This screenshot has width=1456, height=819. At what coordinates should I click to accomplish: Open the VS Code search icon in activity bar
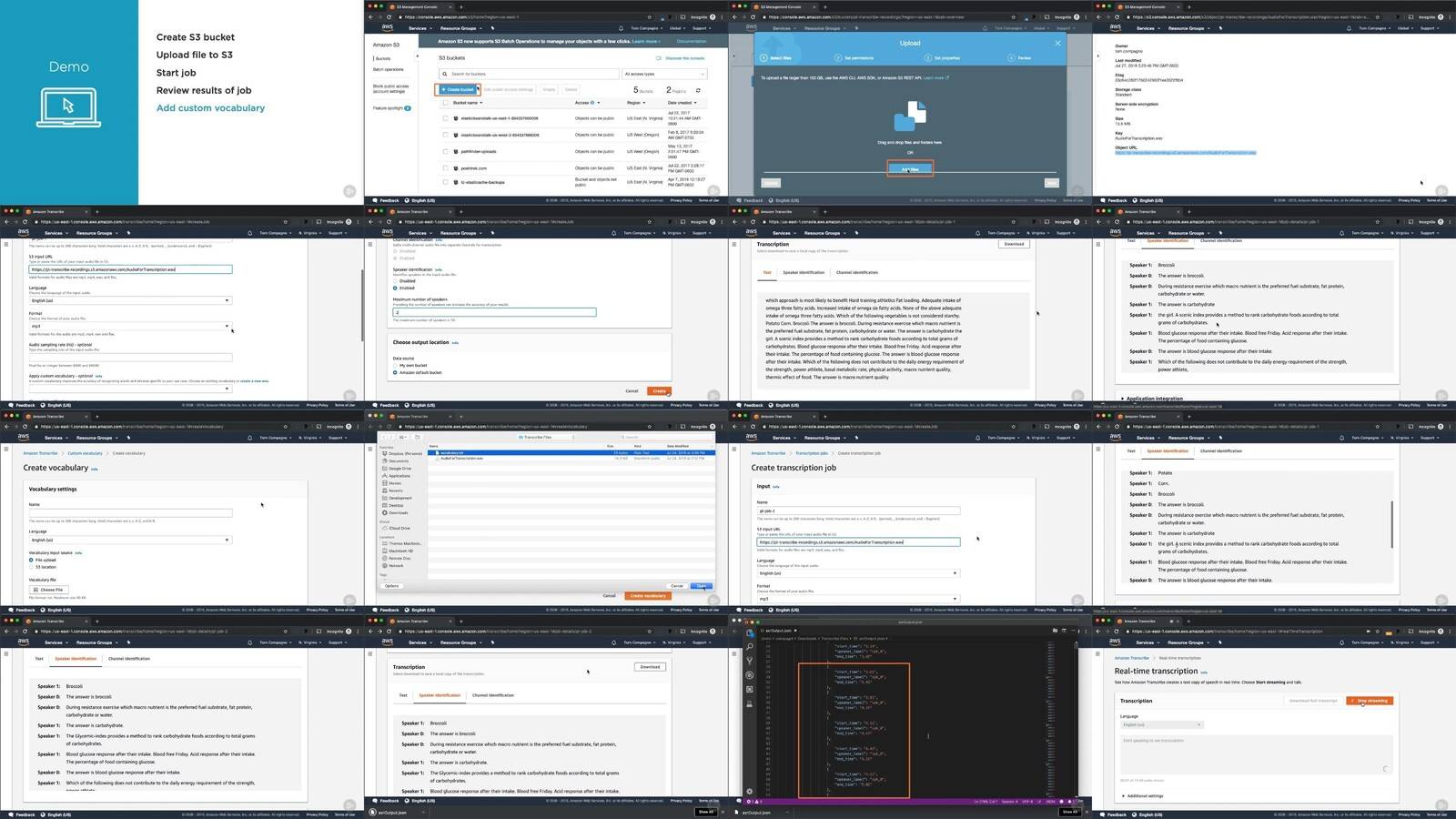750,646
